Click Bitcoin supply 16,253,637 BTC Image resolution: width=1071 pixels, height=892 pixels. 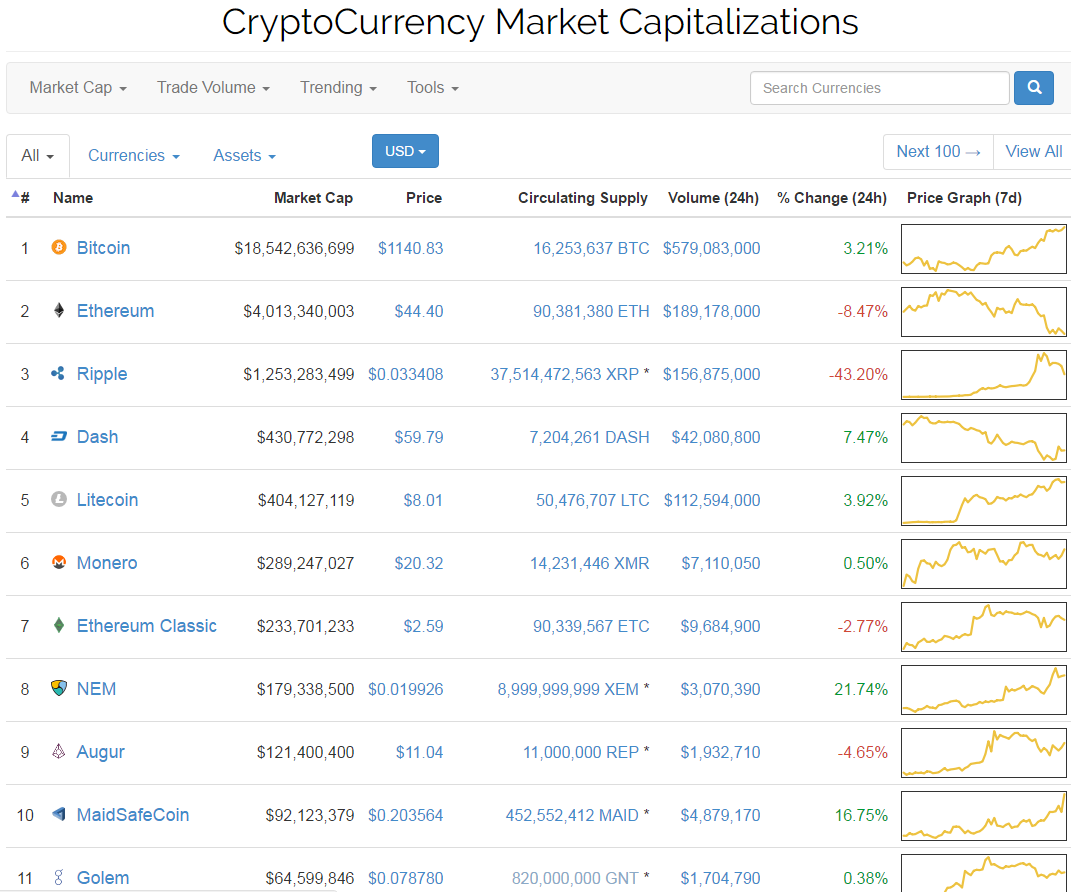pyautogui.click(x=591, y=249)
